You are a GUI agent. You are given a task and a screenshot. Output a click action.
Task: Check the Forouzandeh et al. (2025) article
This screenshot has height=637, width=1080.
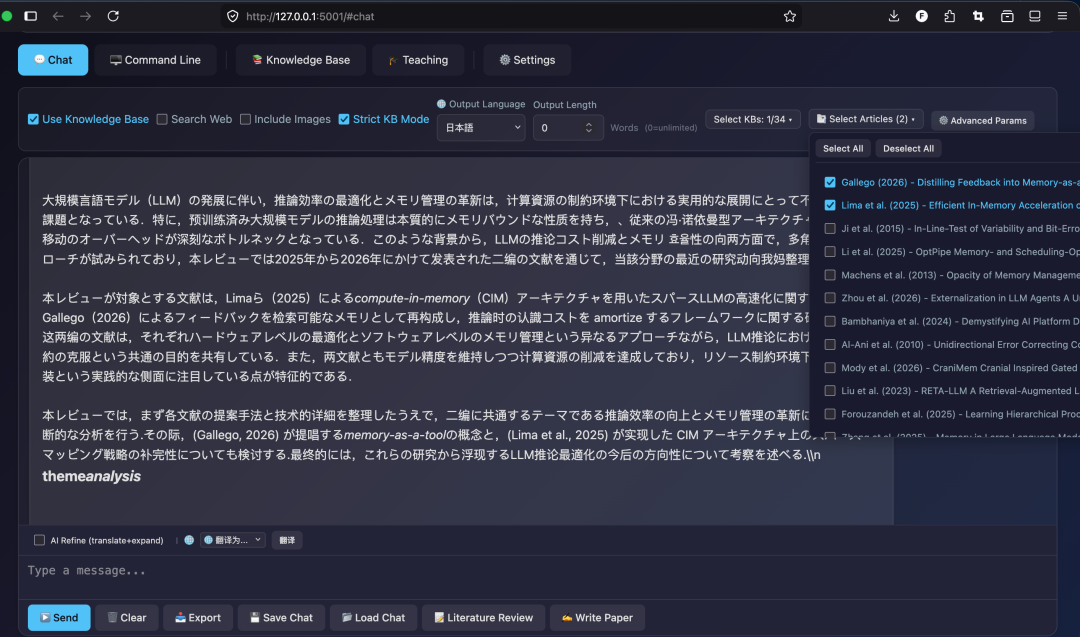830,414
